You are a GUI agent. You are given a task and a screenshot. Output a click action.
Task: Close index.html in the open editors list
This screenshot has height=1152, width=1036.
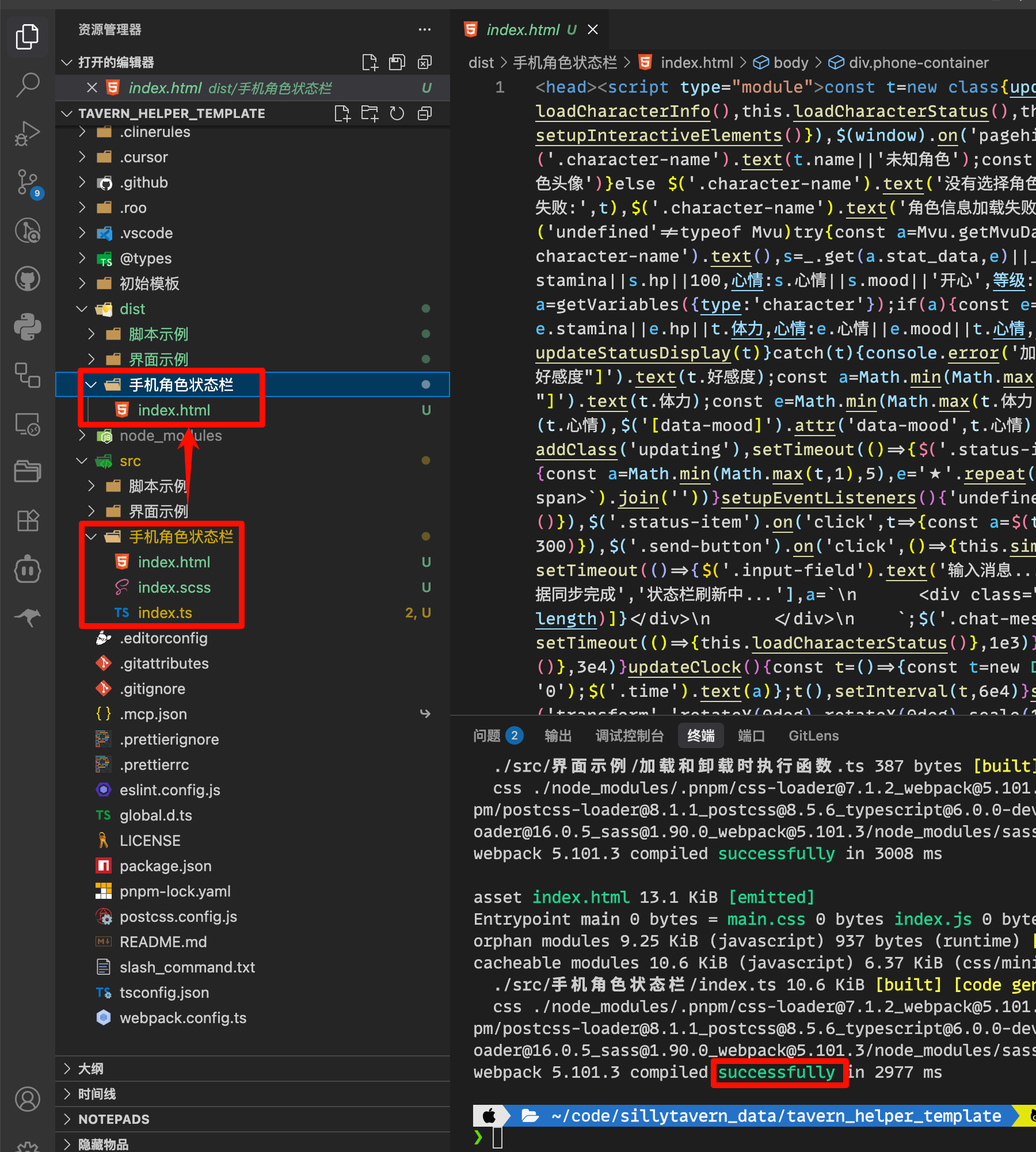[92, 87]
